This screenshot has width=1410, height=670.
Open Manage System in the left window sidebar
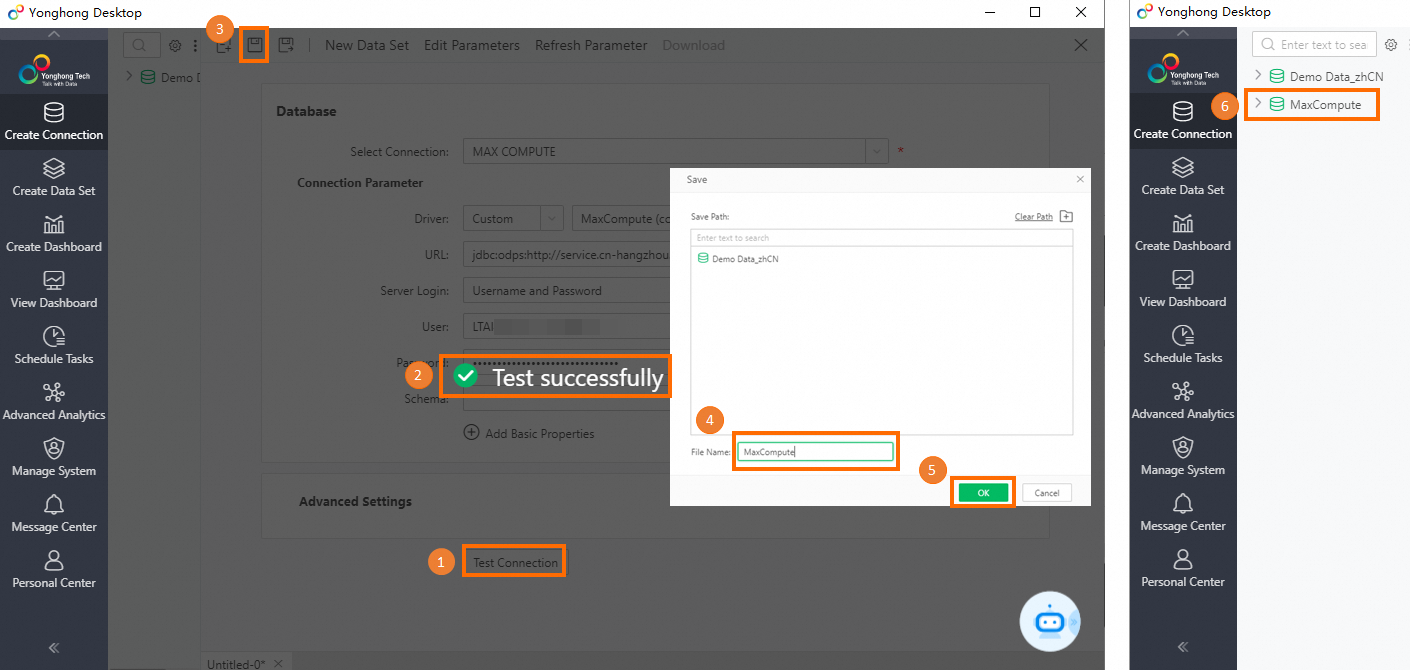pos(54,458)
